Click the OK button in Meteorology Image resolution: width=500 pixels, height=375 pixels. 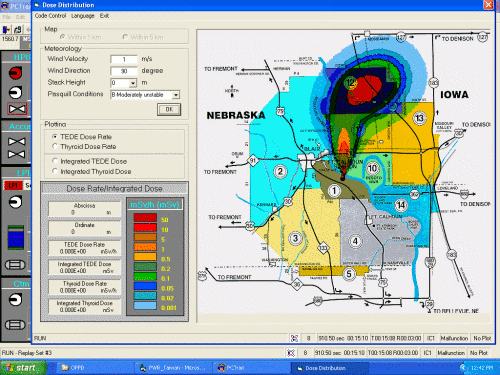coord(169,109)
